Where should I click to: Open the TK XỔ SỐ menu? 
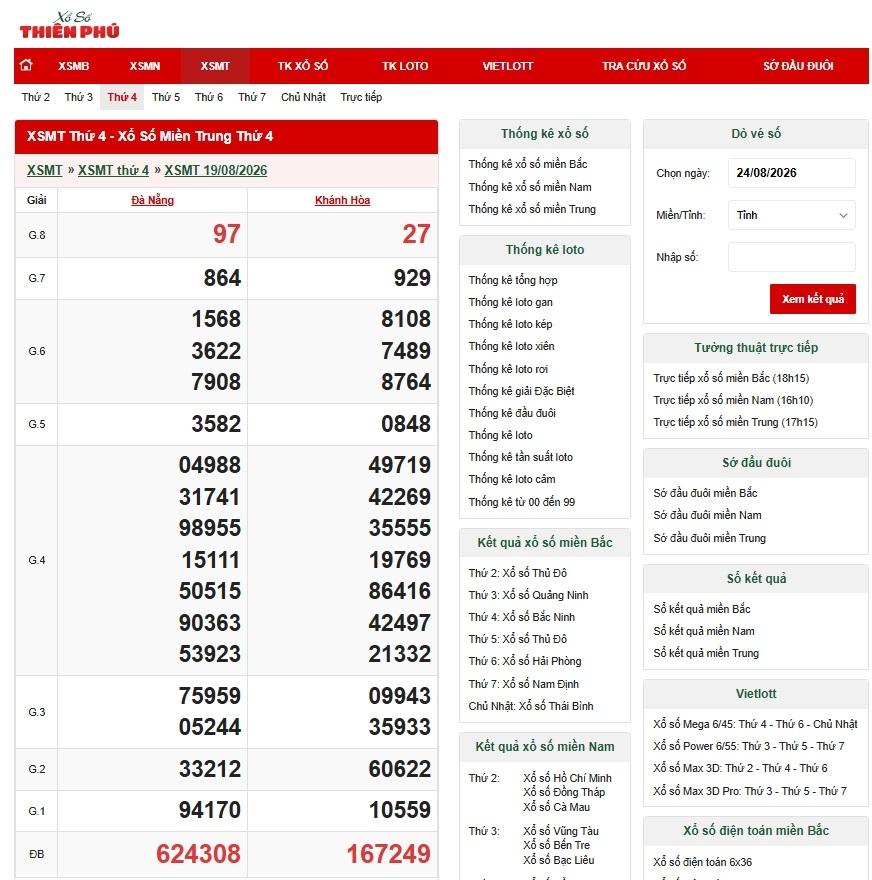pyautogui.click(x=303, y=66)
